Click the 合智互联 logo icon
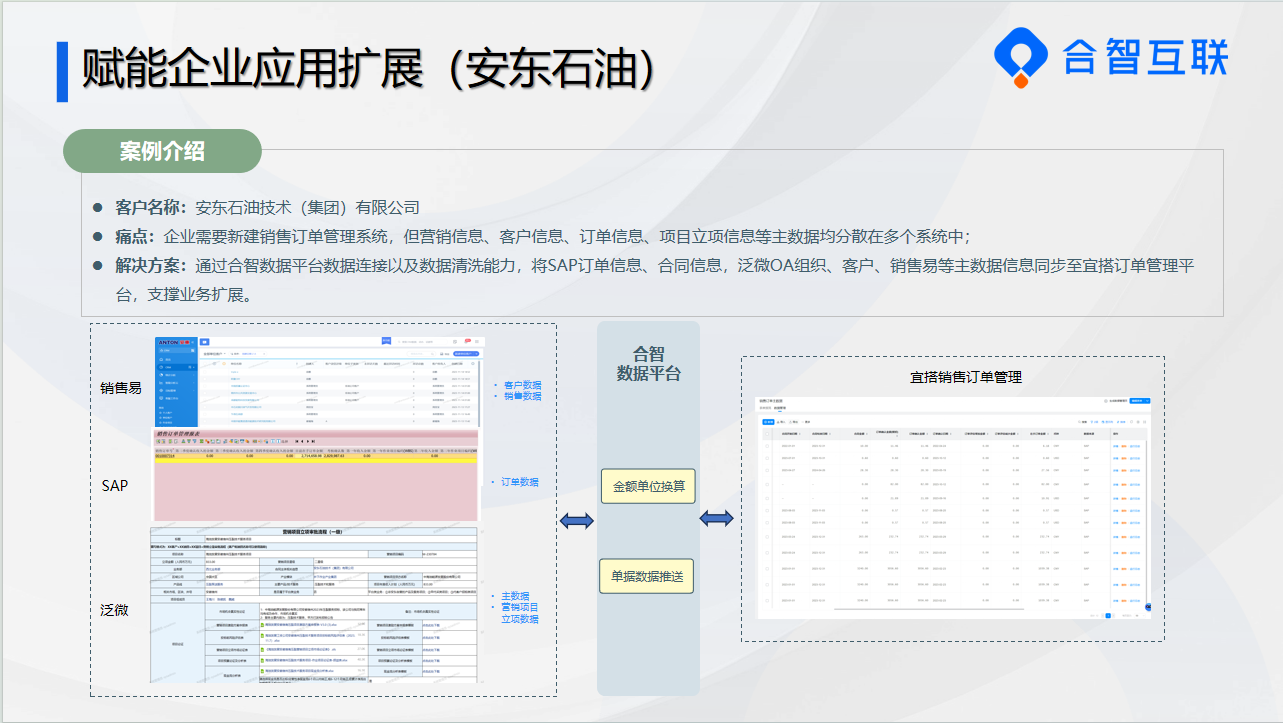 1021,57
